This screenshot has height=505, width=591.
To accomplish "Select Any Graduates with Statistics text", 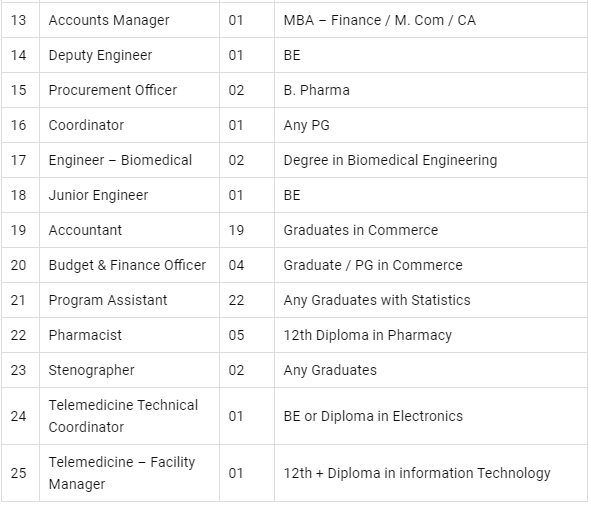I will 377,300.
